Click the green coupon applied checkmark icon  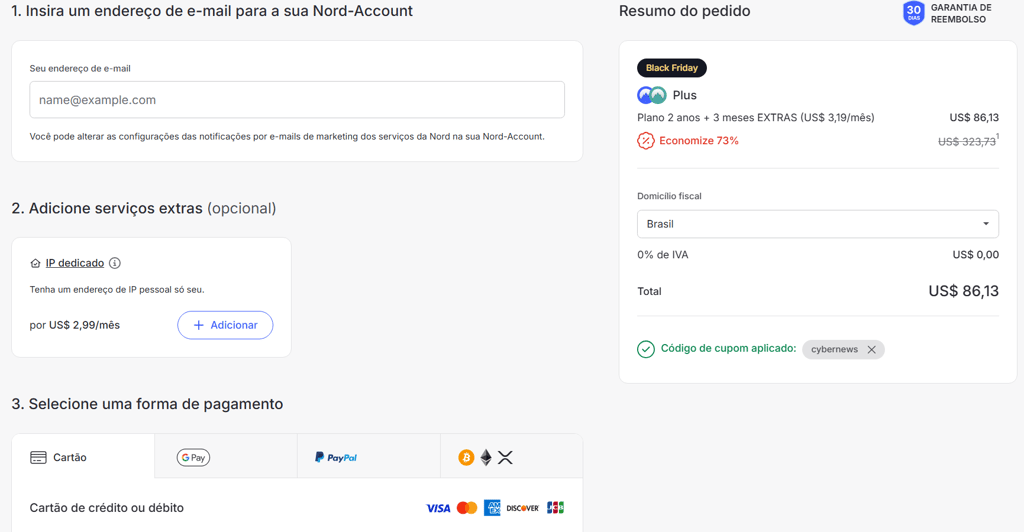tap(646, 349)
